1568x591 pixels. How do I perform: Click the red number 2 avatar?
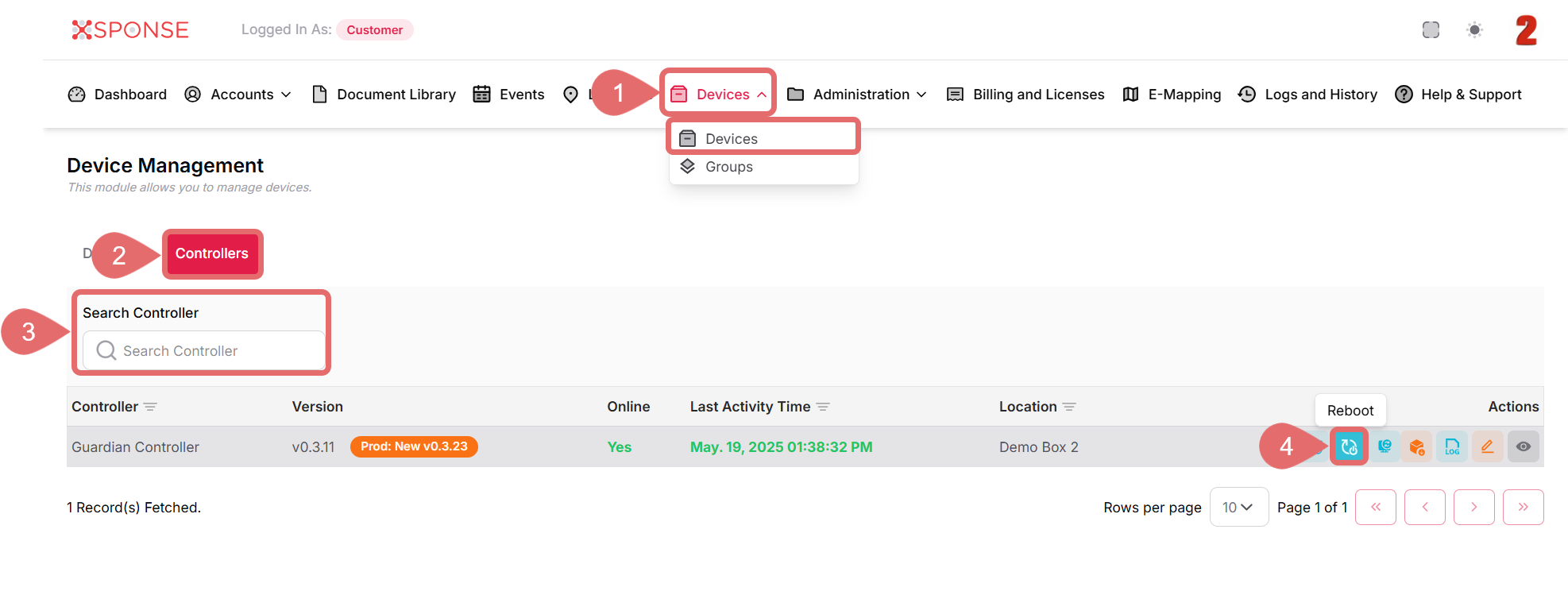pyautogui.click(x=1525, y=30)
